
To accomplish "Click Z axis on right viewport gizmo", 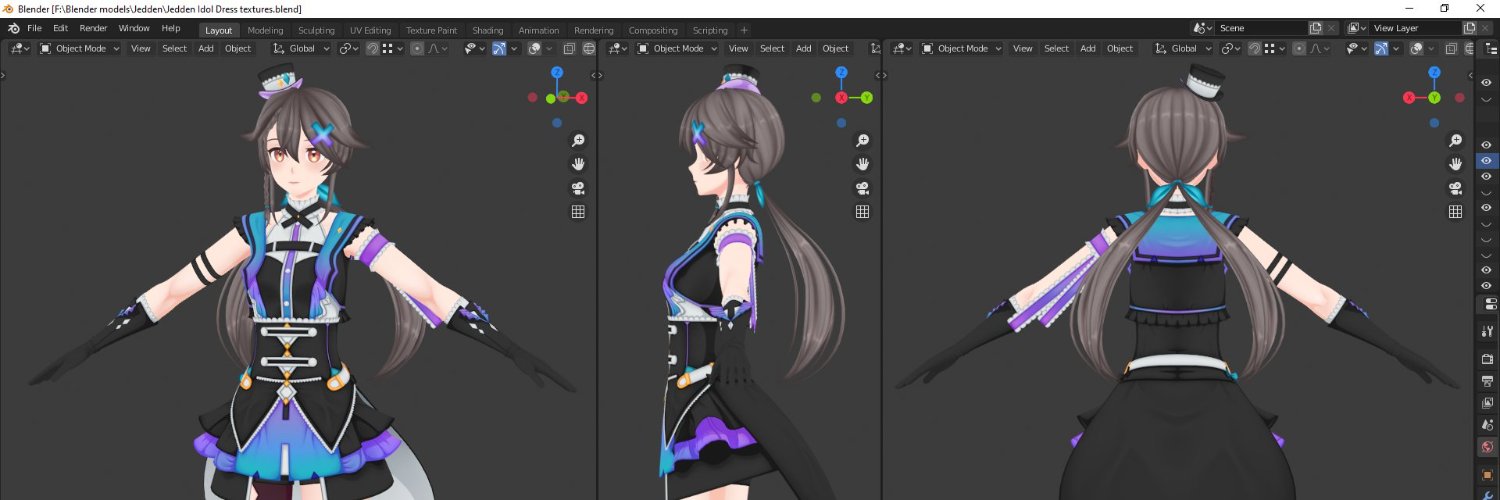I will (x=1434, y=72).
